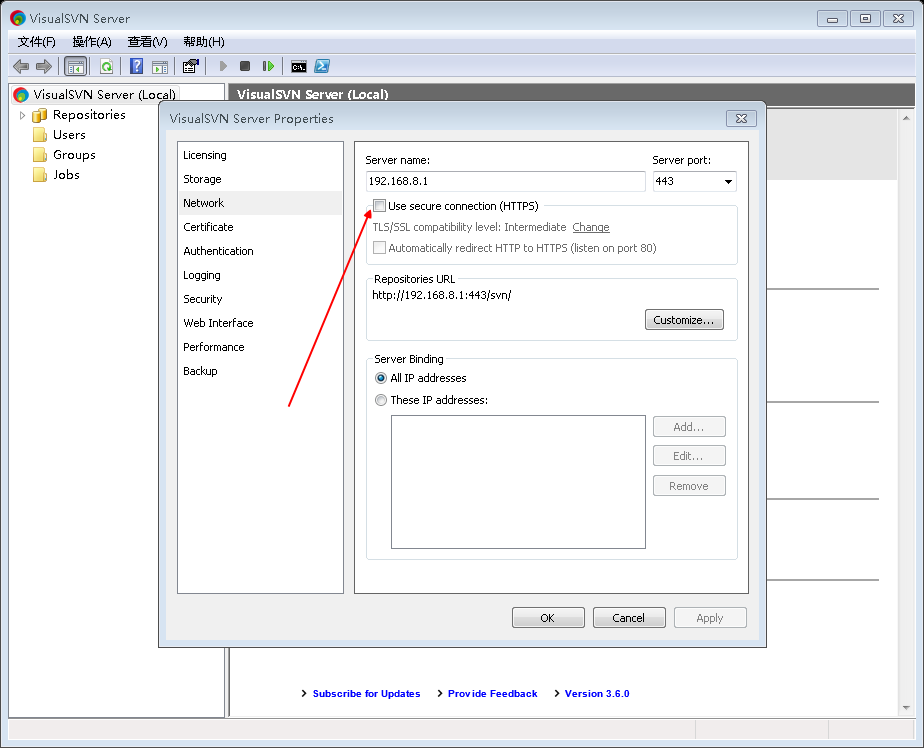Open Help with the question mark icon
Screen dimensions: 924x748
(137, 67)
